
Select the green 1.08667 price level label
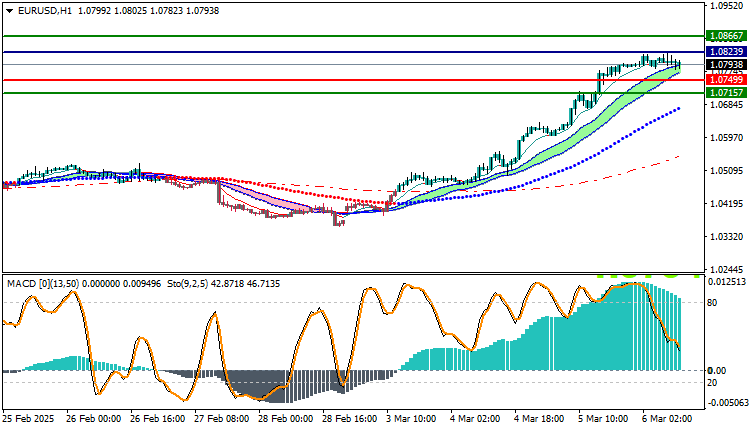[x=727, y=36]
